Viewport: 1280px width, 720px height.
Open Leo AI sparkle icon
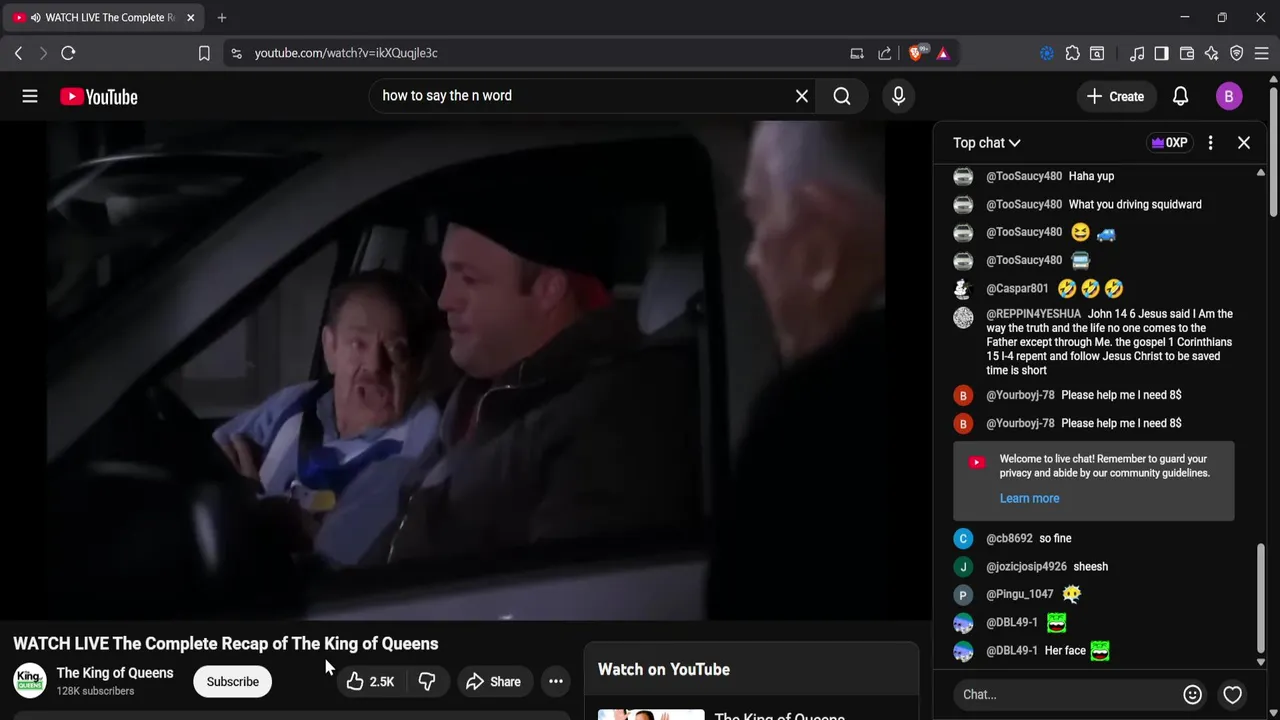(1212, 53)
